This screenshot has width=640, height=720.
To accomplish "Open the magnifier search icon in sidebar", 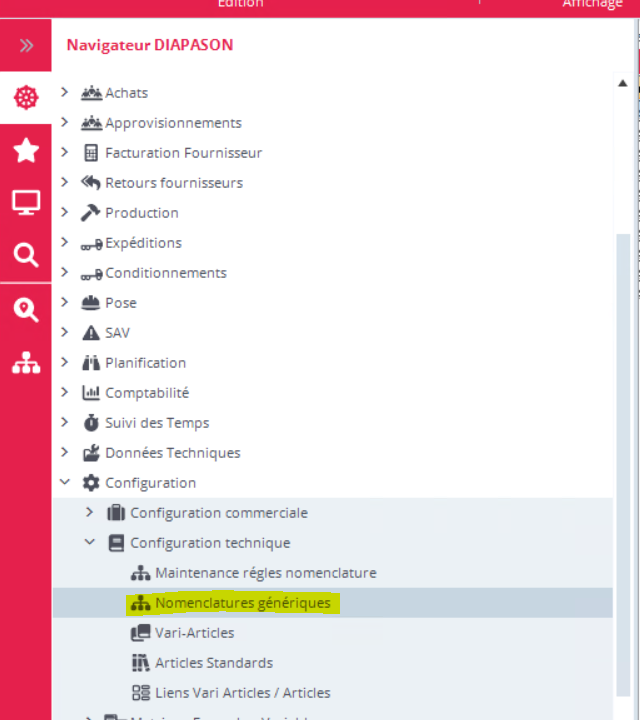I will click(26, 255).
